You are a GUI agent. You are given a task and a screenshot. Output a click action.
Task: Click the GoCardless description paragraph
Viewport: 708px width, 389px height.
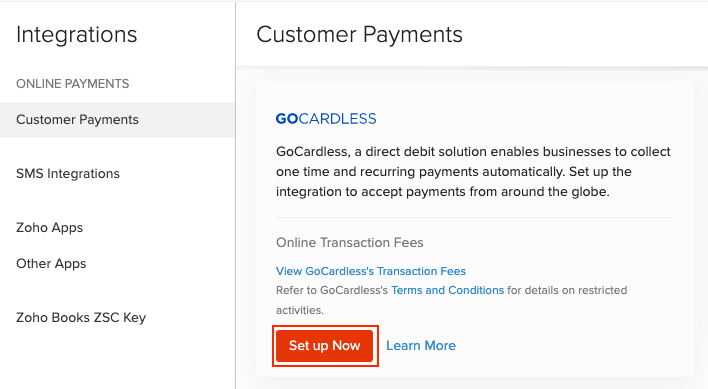tap(473, 171)
